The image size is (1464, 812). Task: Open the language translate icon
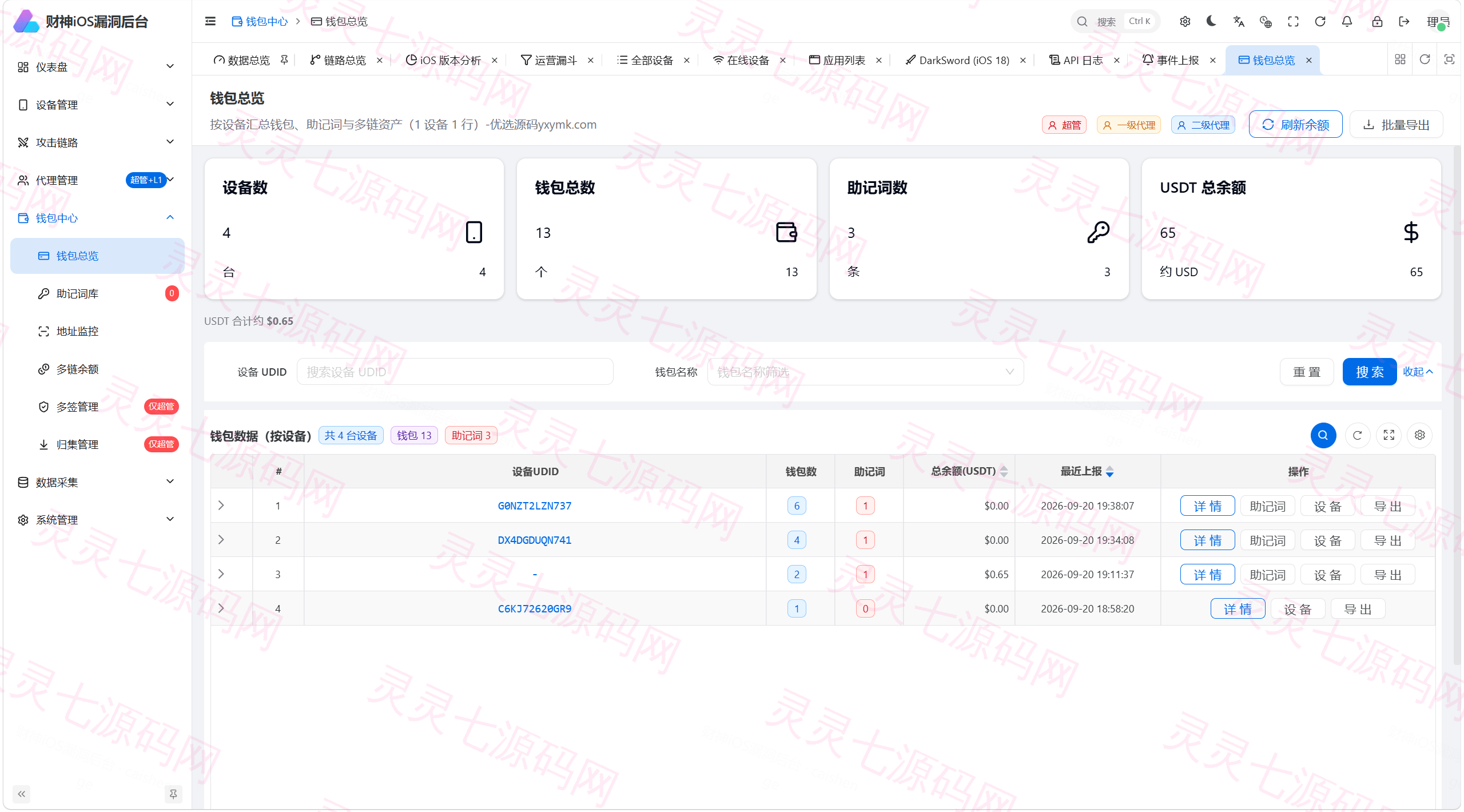[x=1239, y=21]
